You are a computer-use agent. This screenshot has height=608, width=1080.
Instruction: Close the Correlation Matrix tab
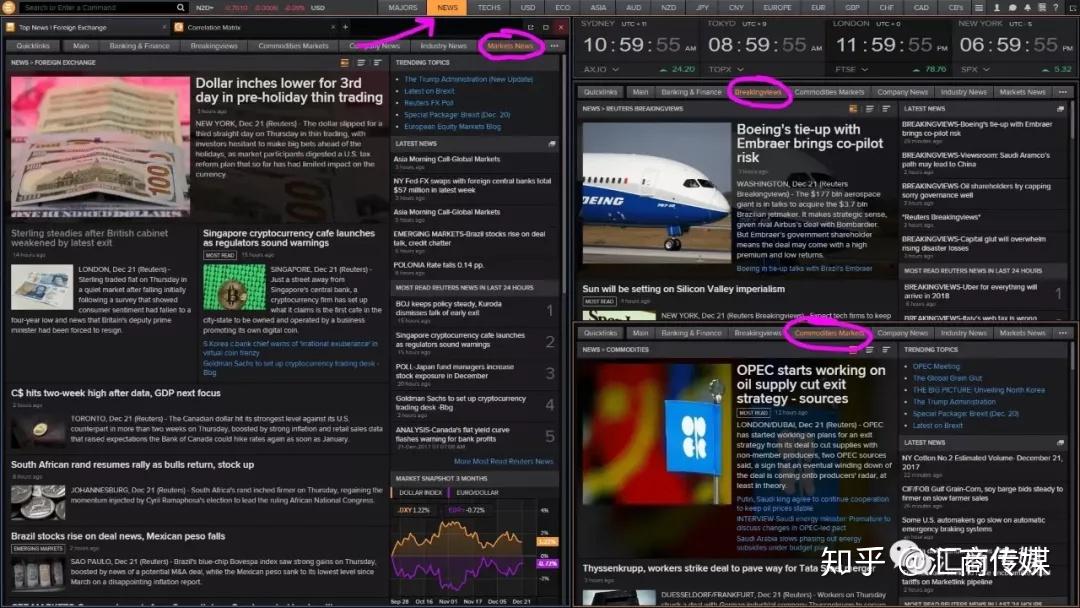tap(333, 28)
